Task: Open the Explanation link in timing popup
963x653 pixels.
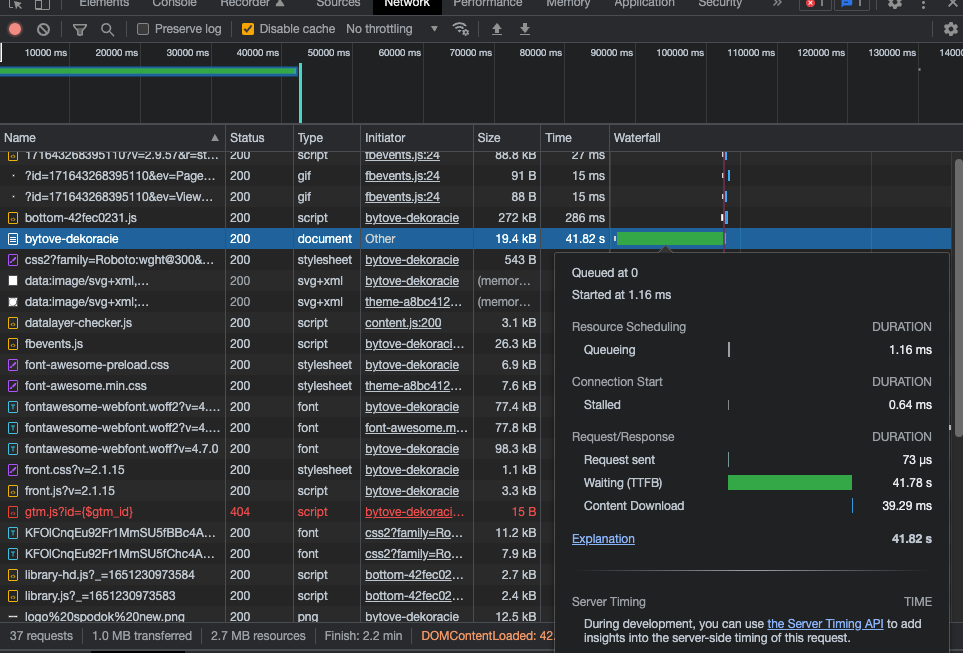Action: click(x=603, y=539)
